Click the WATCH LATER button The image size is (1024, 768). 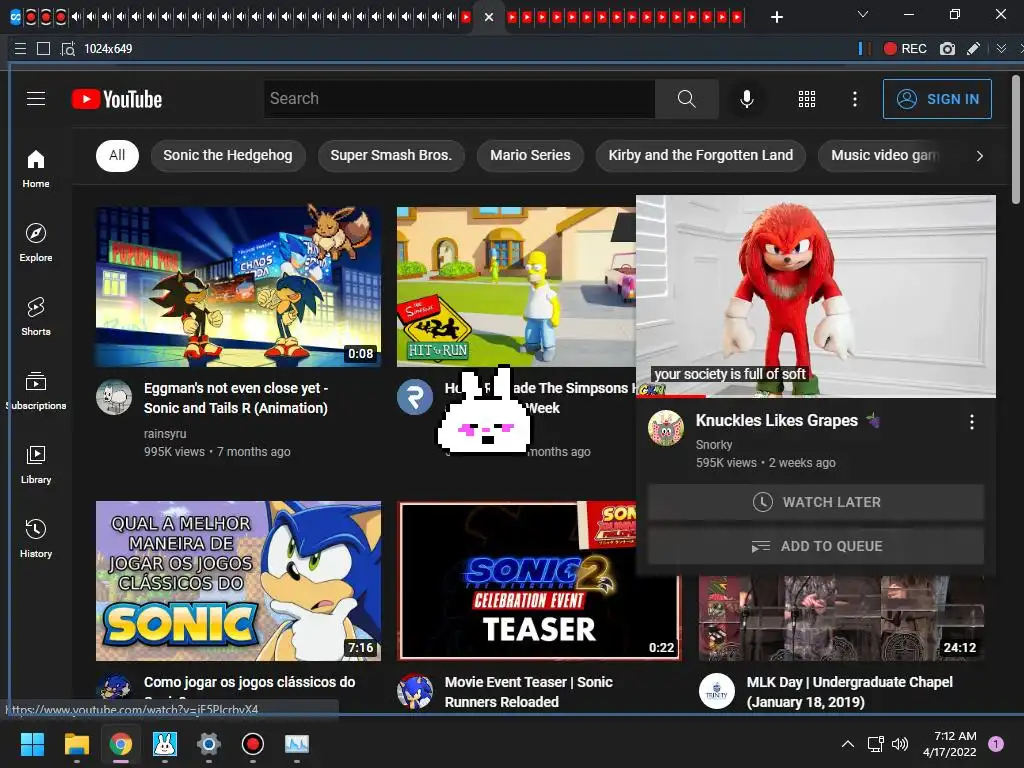[x=816, y=502]
